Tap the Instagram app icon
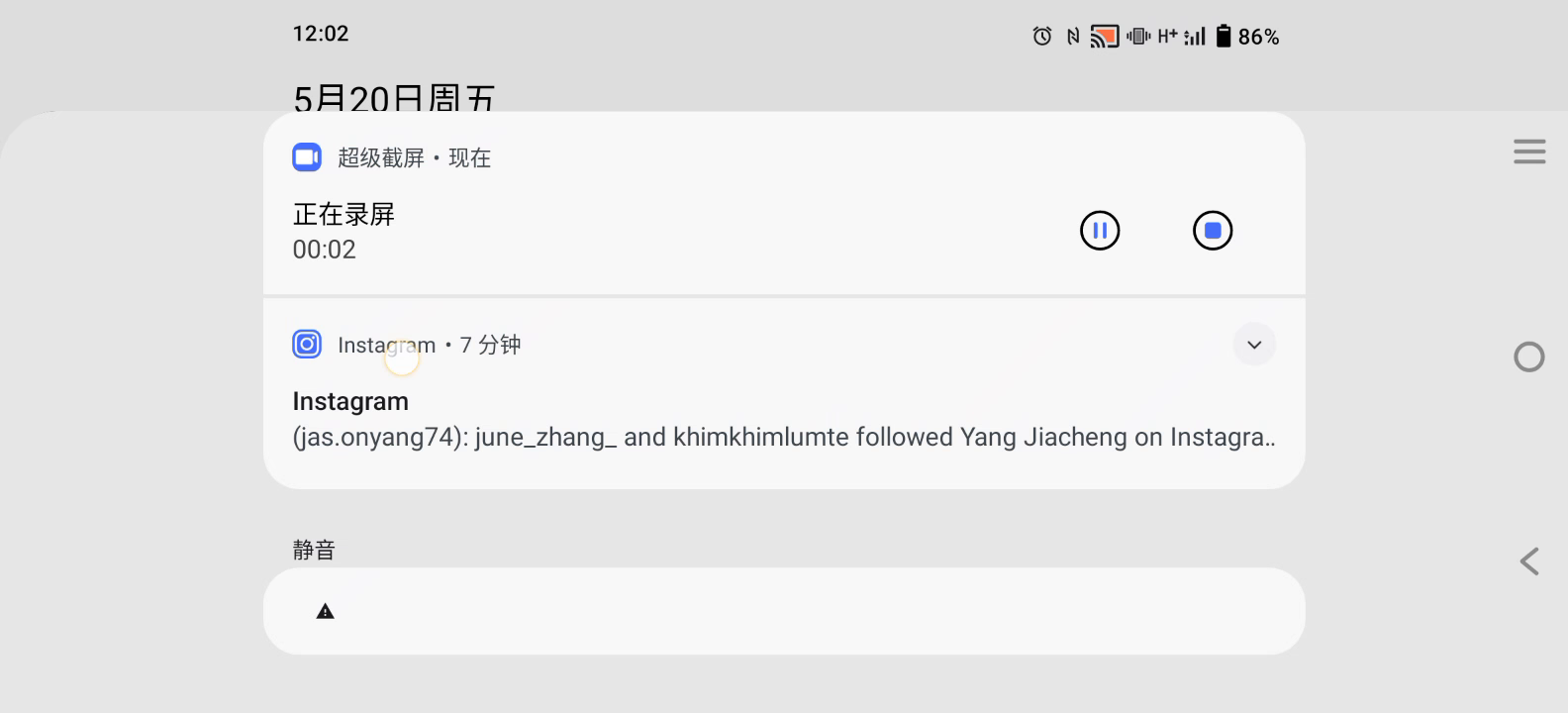1568x713 pixels. pos(307,345)
